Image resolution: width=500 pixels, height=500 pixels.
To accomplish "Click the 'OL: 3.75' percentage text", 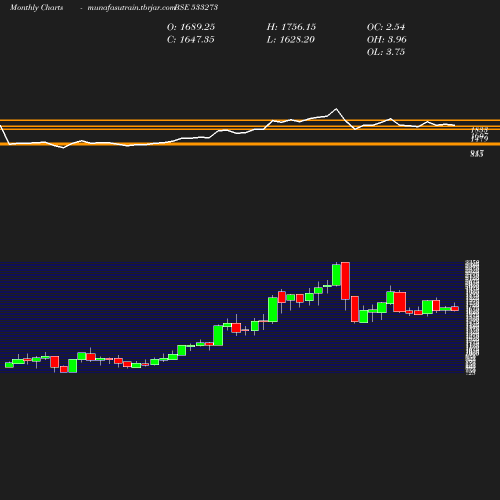I will click(386, 52).
